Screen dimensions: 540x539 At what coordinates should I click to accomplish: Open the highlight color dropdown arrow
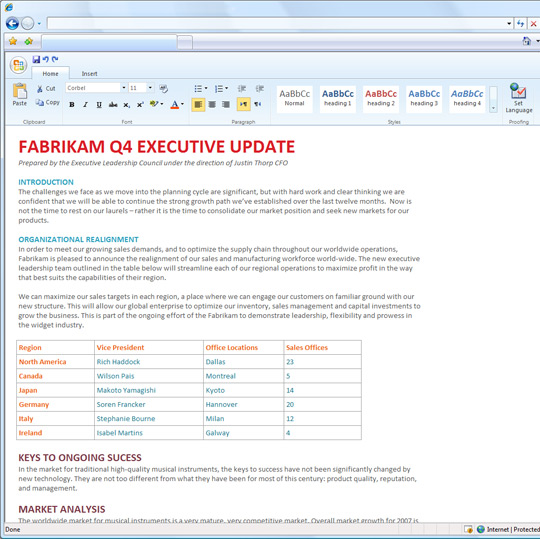pyautogui.click(x=162, y=104)
